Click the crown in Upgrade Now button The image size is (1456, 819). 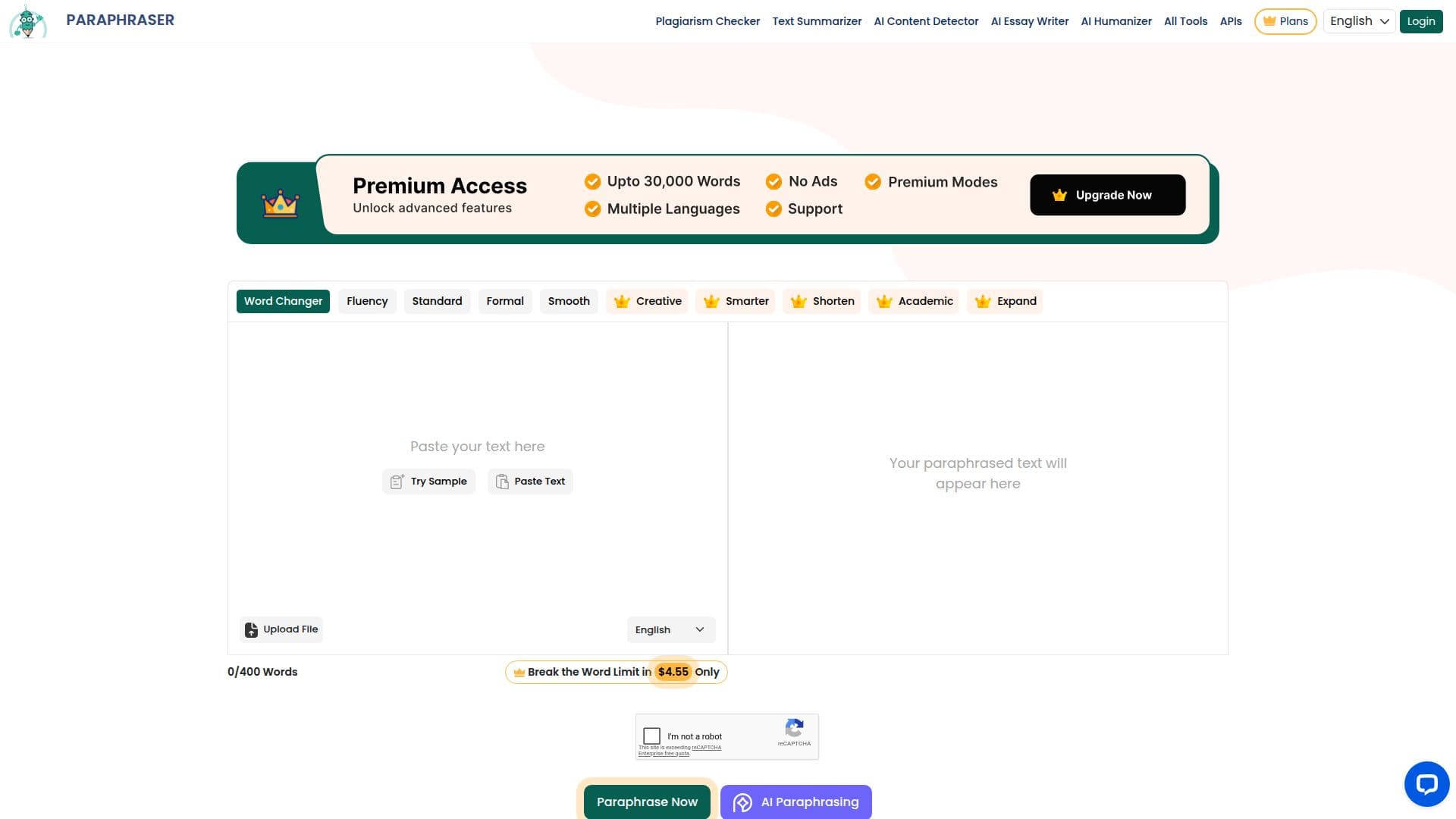1059,196
